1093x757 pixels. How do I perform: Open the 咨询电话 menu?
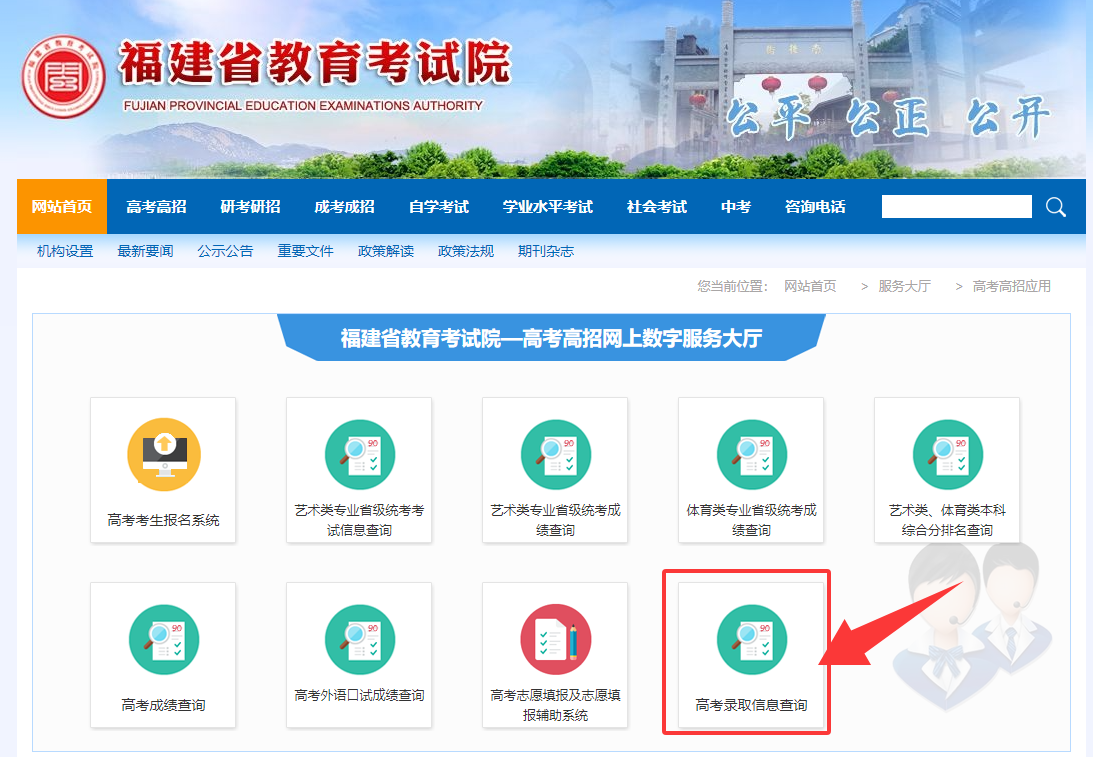tap(815, 206)
